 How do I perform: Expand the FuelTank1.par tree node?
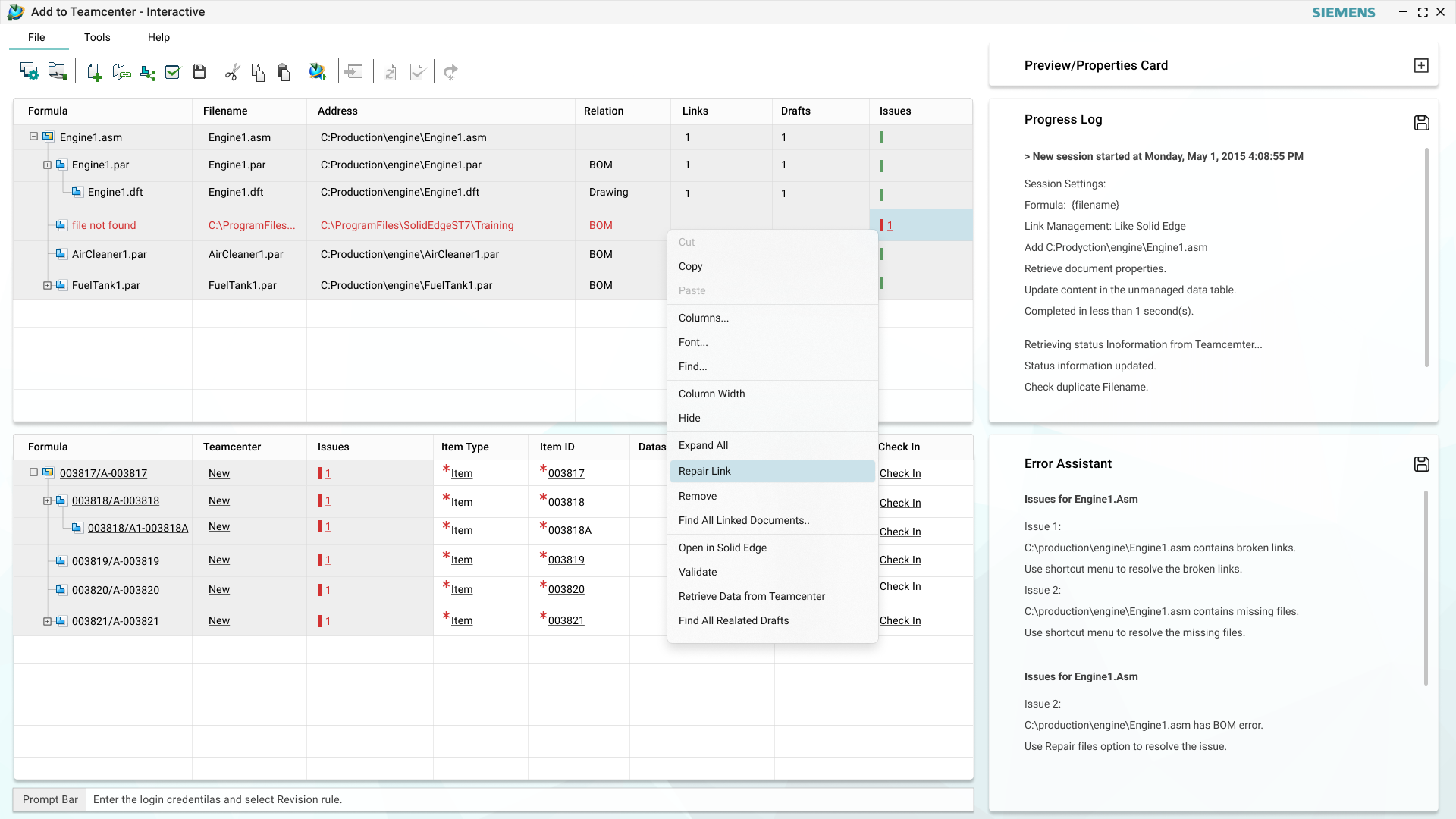tap(47, 286)
